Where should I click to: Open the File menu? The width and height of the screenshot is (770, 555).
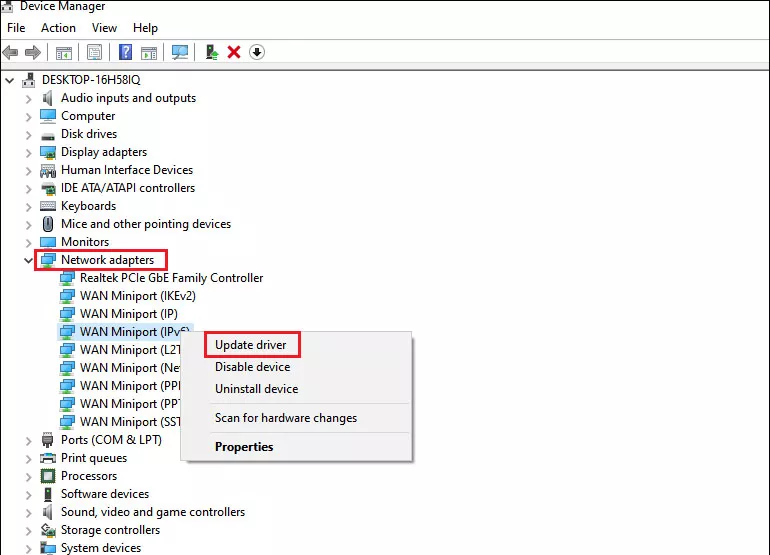click(16, 28)
